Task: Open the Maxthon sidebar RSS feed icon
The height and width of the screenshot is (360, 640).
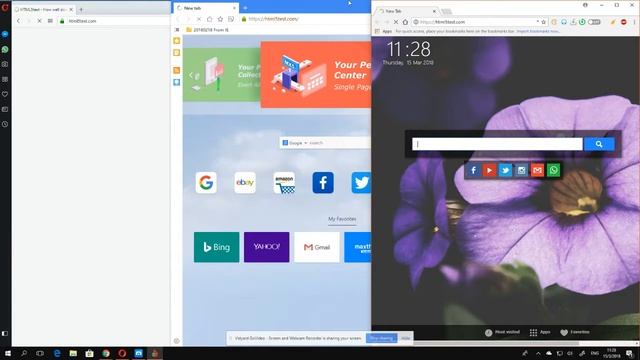Action: 177,70
